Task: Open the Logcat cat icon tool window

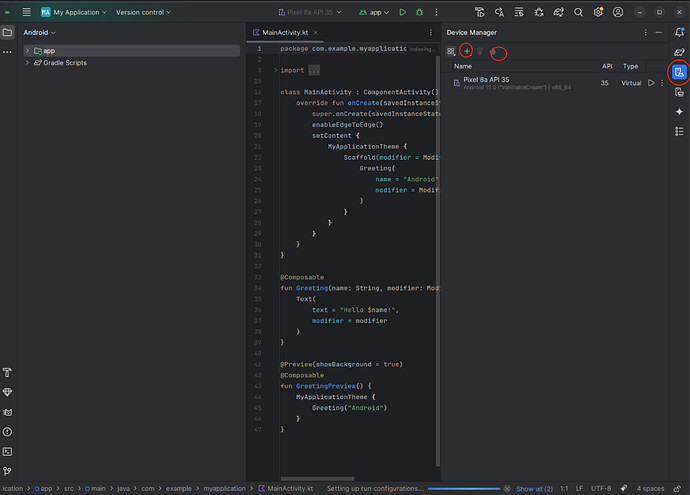Action: tap(7, 412)
